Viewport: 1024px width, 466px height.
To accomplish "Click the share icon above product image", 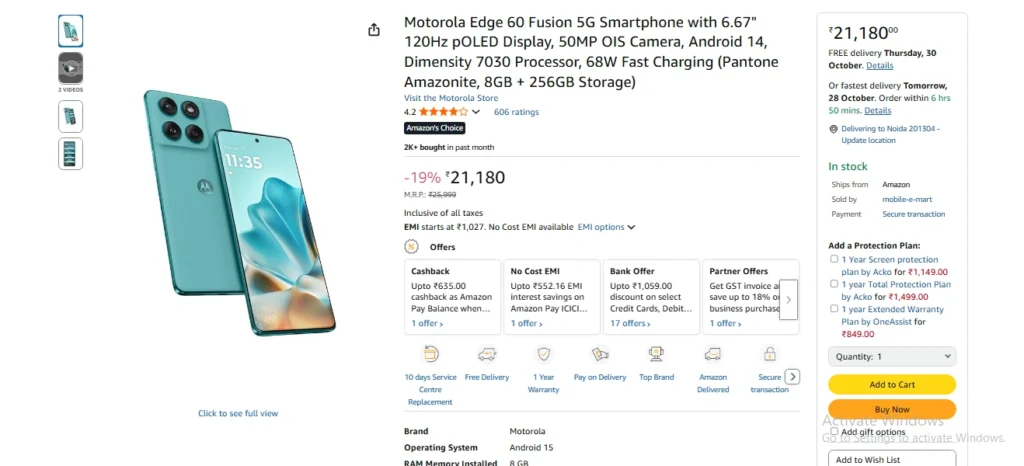I will click(374, 30).
